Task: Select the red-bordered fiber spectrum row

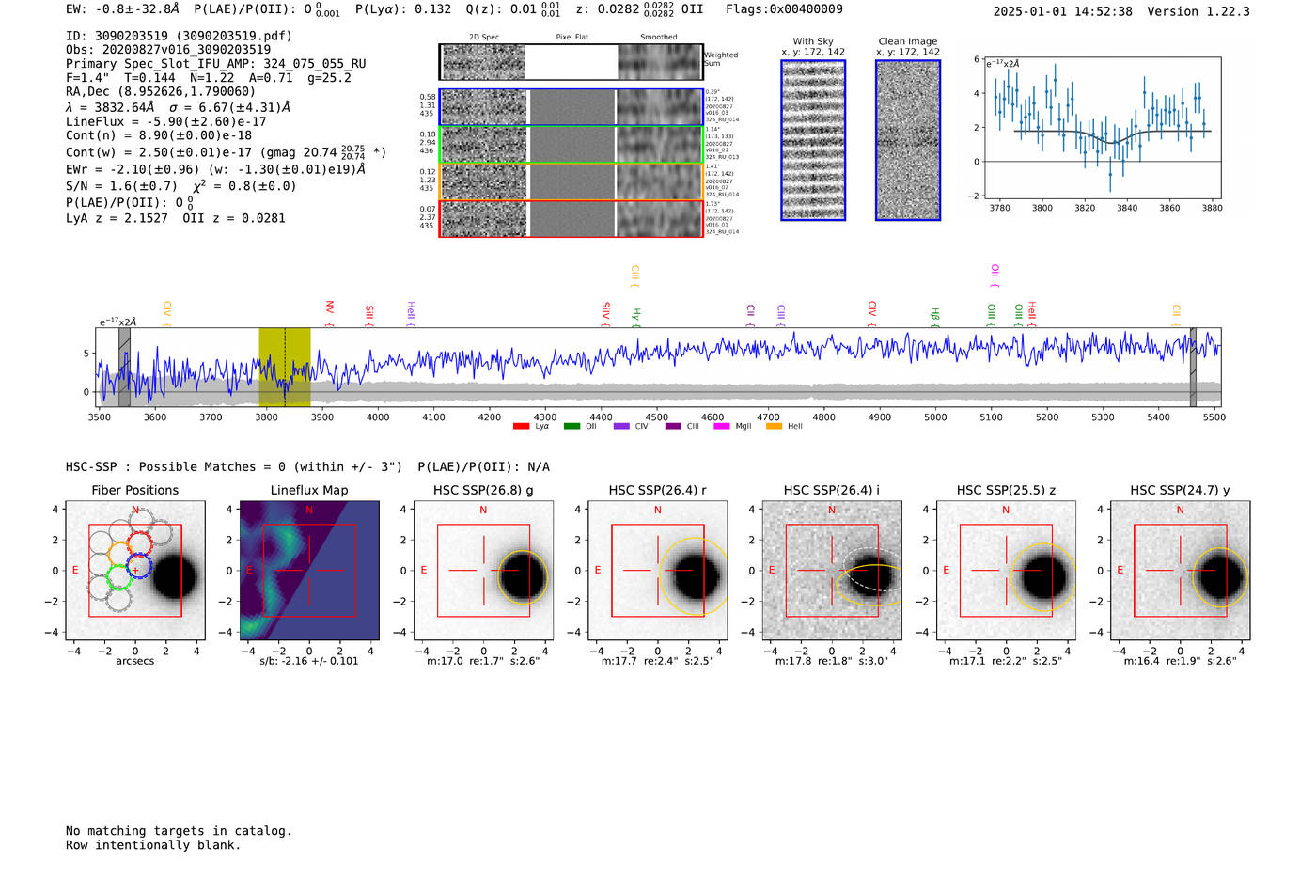Action: (x=572, y=219)
